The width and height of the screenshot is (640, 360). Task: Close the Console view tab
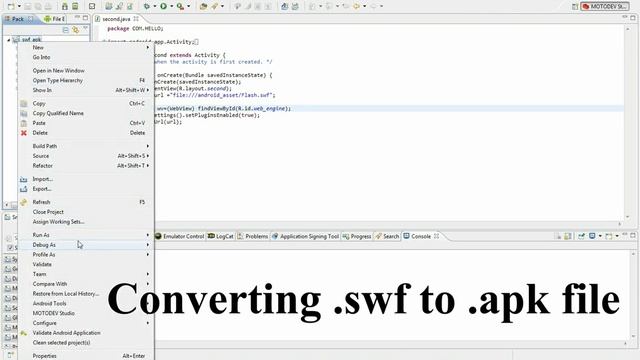tap(436, 236)
